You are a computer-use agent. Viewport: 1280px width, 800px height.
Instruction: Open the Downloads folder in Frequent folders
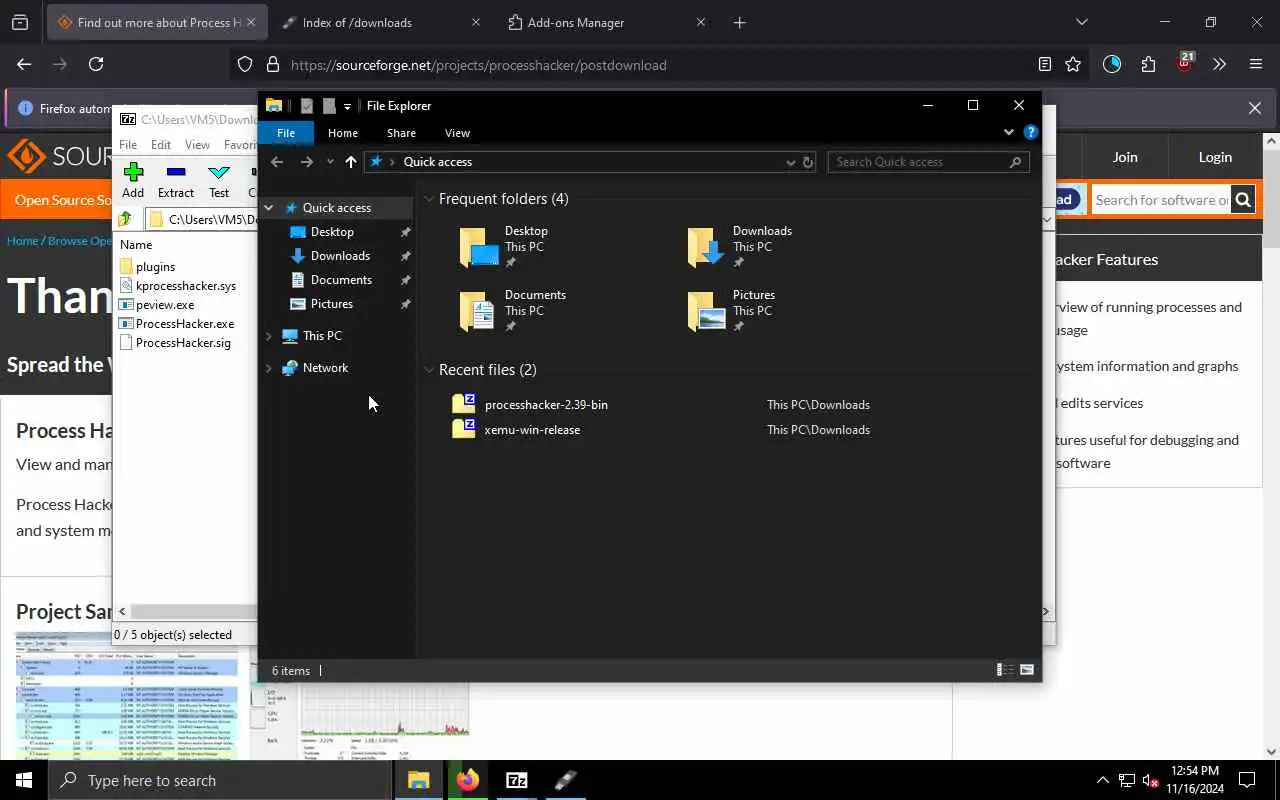740,246
